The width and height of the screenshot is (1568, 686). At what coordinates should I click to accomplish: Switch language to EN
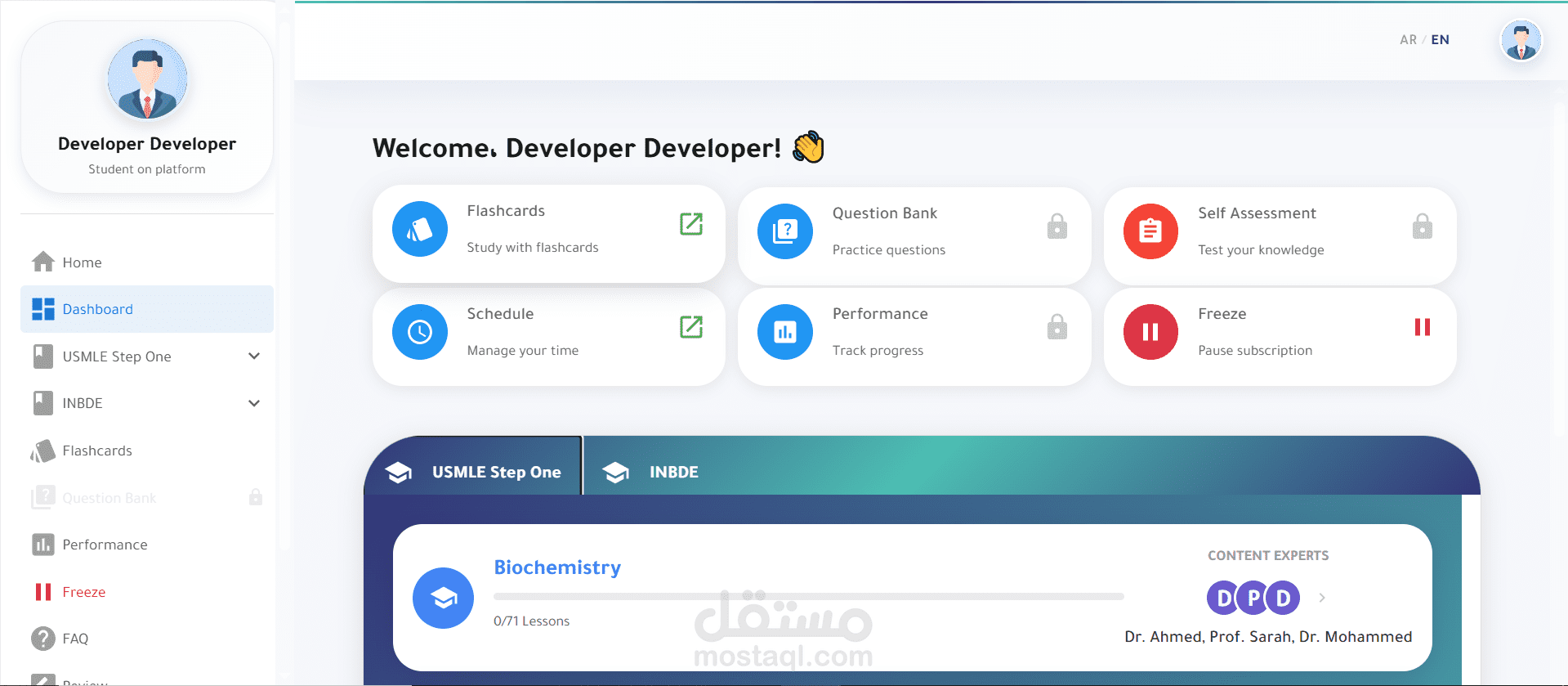pos(1440,39)
